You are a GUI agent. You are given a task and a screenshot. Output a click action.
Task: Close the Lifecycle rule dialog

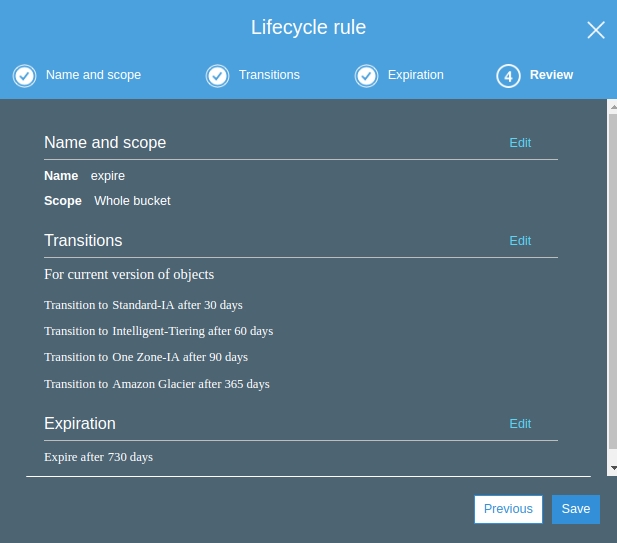click(x=595, y=30)
